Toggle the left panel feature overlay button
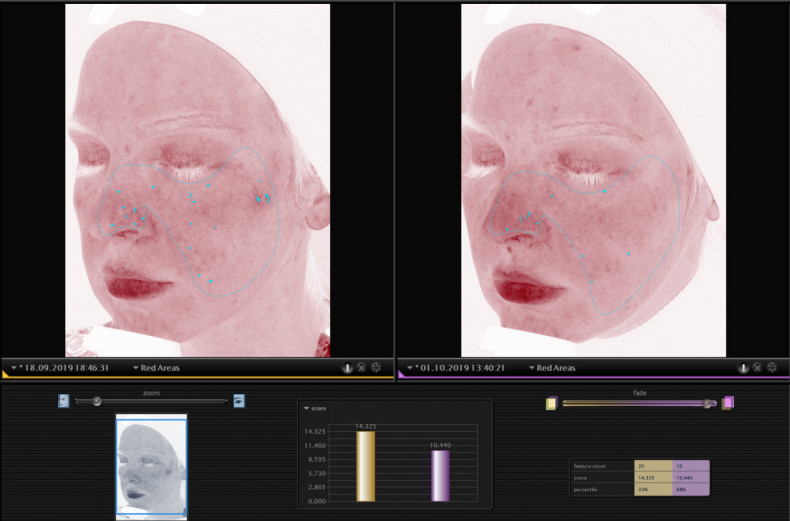 [x=347, y=368]
